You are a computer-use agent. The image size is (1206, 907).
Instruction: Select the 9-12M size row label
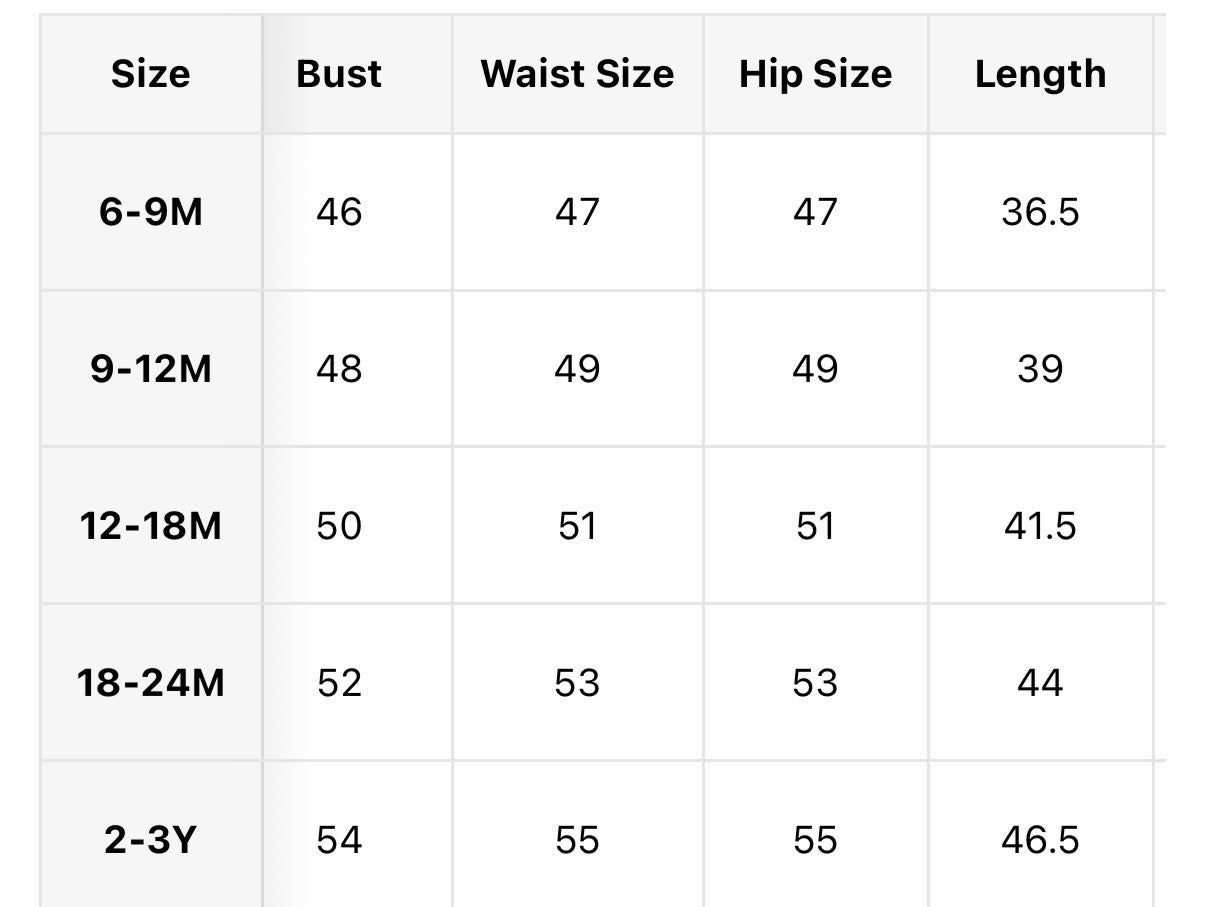tap(150, 369)
